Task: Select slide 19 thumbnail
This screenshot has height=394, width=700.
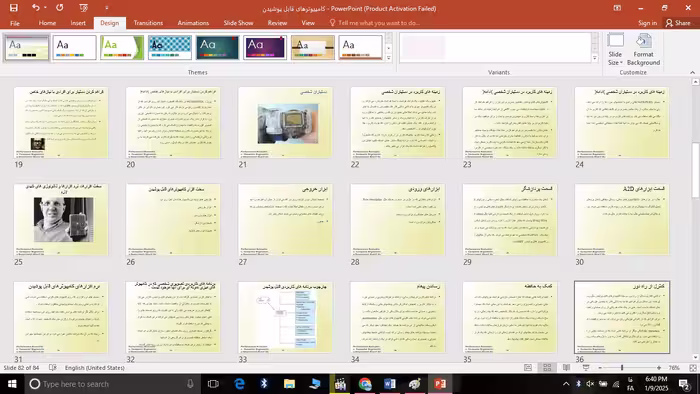Action: [x=61, y=123]
